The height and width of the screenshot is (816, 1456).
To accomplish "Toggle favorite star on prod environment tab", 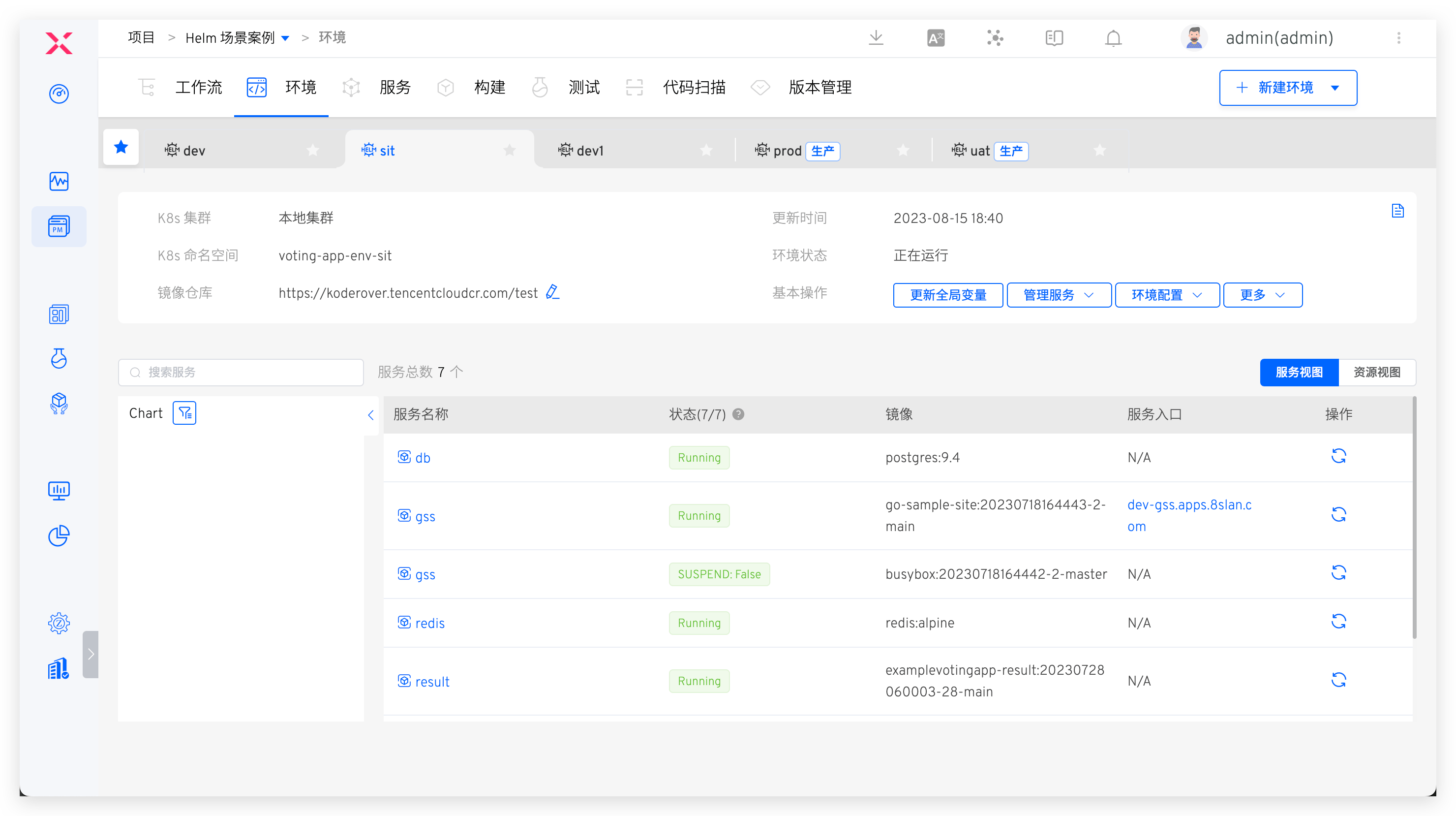I will point(903,151).
